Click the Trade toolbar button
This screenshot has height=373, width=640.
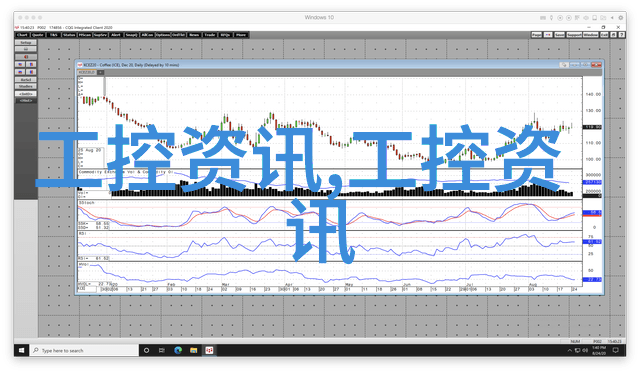coord(210,35)
